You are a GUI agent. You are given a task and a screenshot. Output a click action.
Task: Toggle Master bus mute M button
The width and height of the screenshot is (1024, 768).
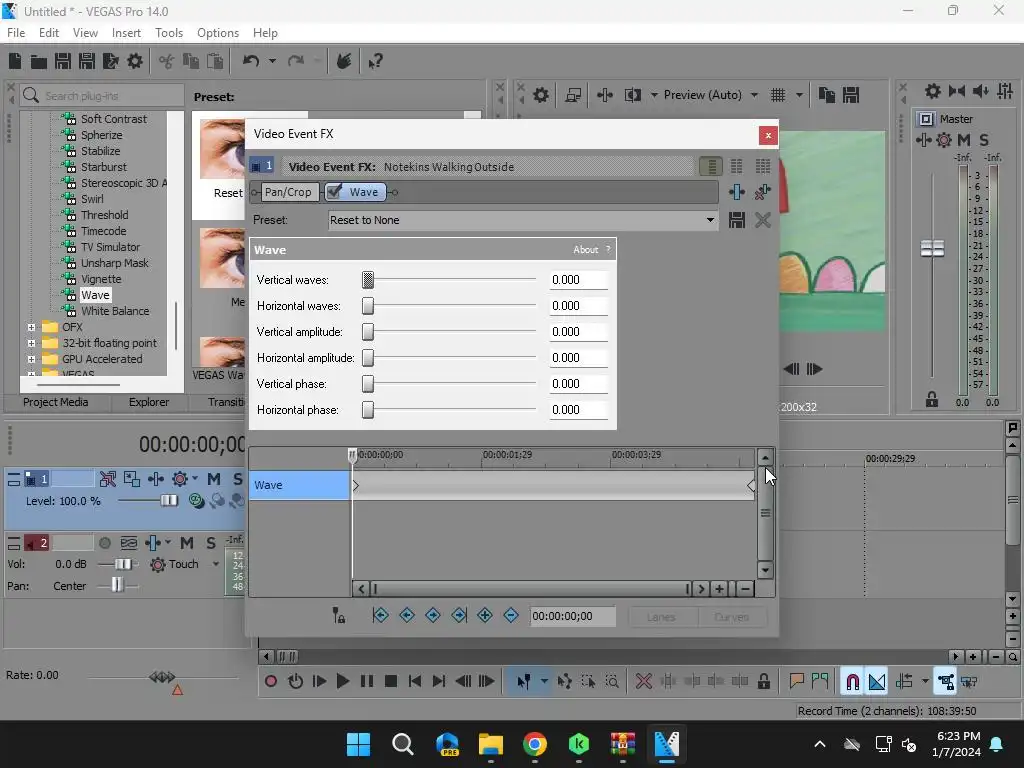pos(963,140)
